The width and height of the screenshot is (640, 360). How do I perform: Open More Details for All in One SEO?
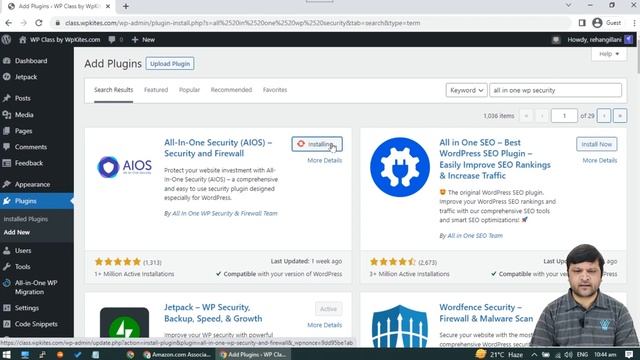click(x=600, y=160)
